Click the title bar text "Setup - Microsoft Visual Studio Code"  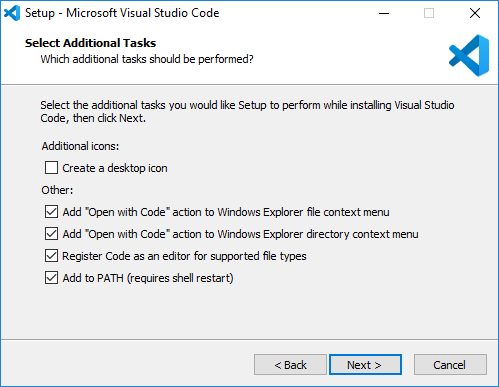pyautogui.click(x=122, y=13)
